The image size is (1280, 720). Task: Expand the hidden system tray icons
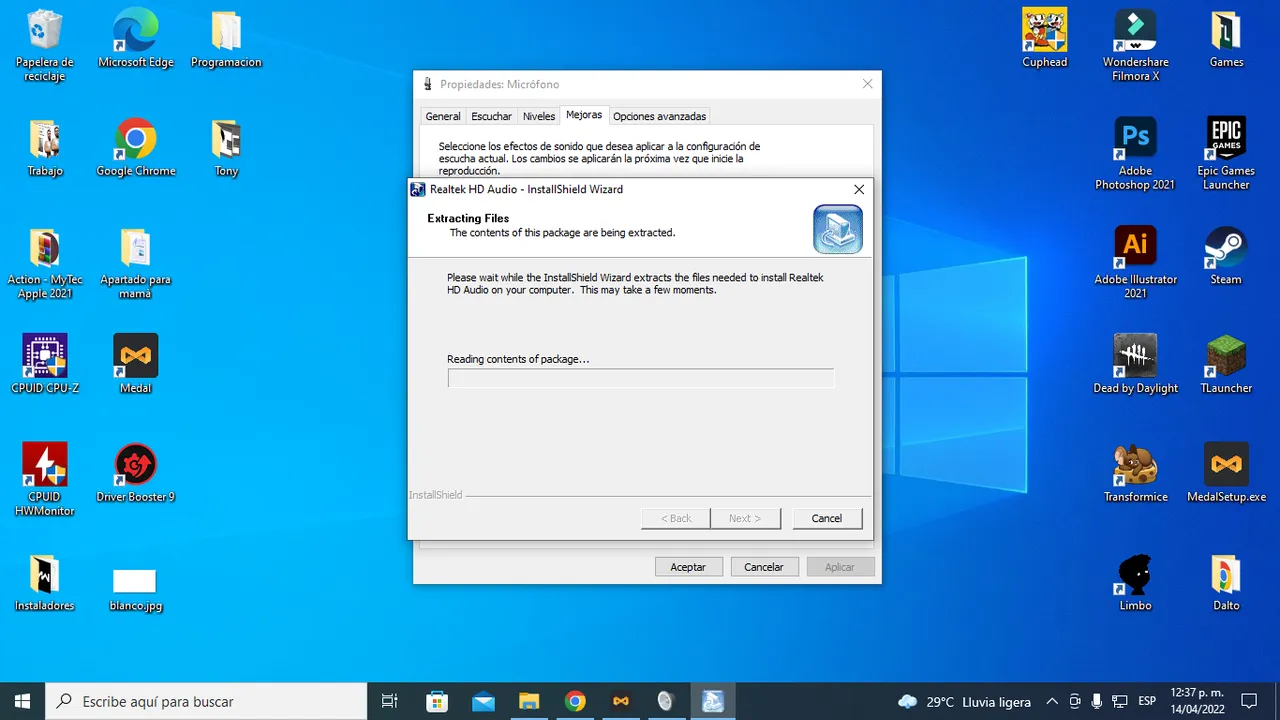point(1052,701)
